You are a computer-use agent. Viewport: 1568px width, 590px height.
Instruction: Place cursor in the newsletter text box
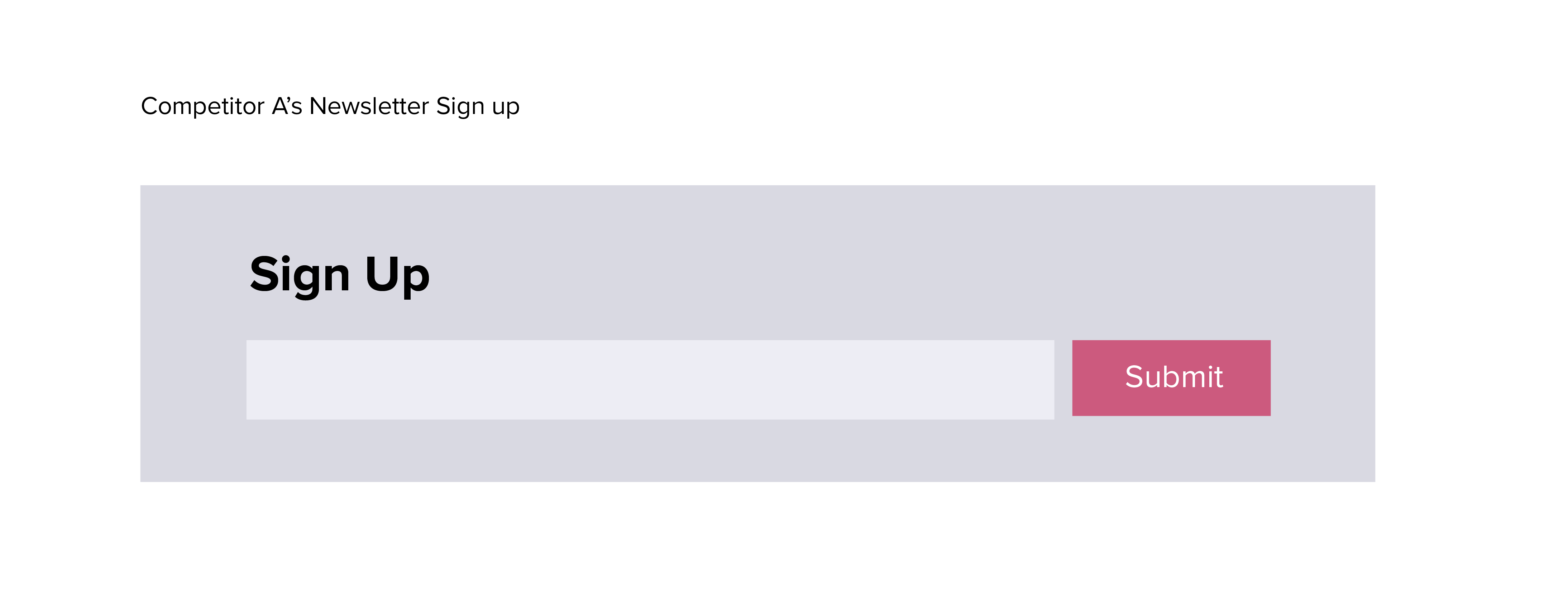pos(650,379)
